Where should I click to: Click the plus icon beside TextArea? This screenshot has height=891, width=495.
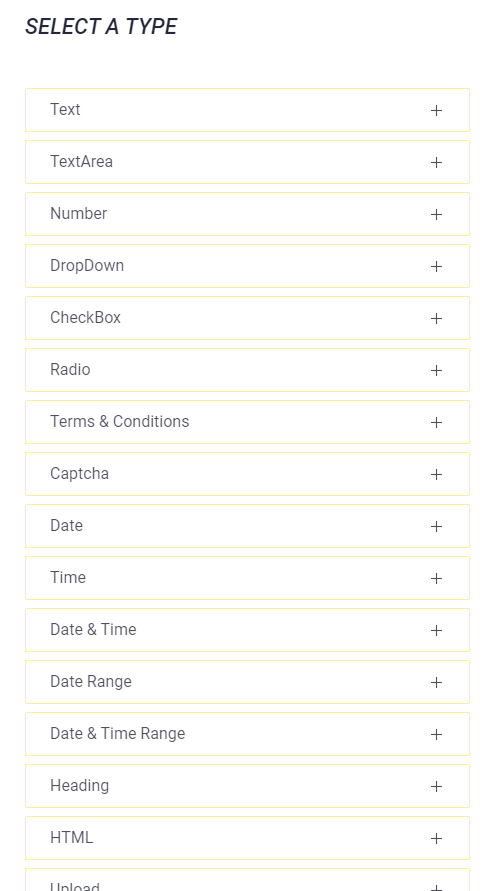click(x=436, y=163)
